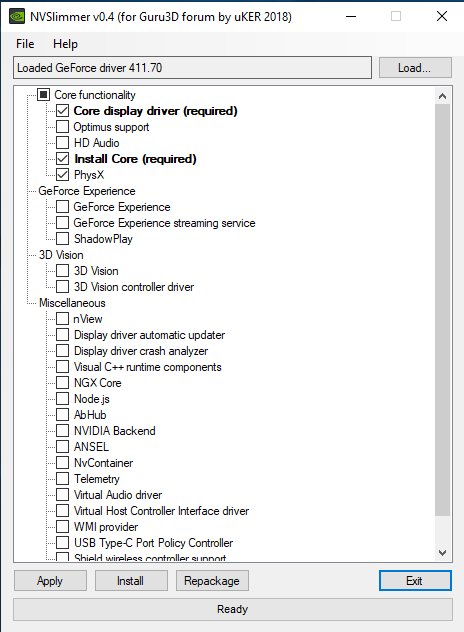Check Virtual Host Controller Interface driver
This screenshot has width=464, height=632.
pyautogui.click(x=62, y=510)
